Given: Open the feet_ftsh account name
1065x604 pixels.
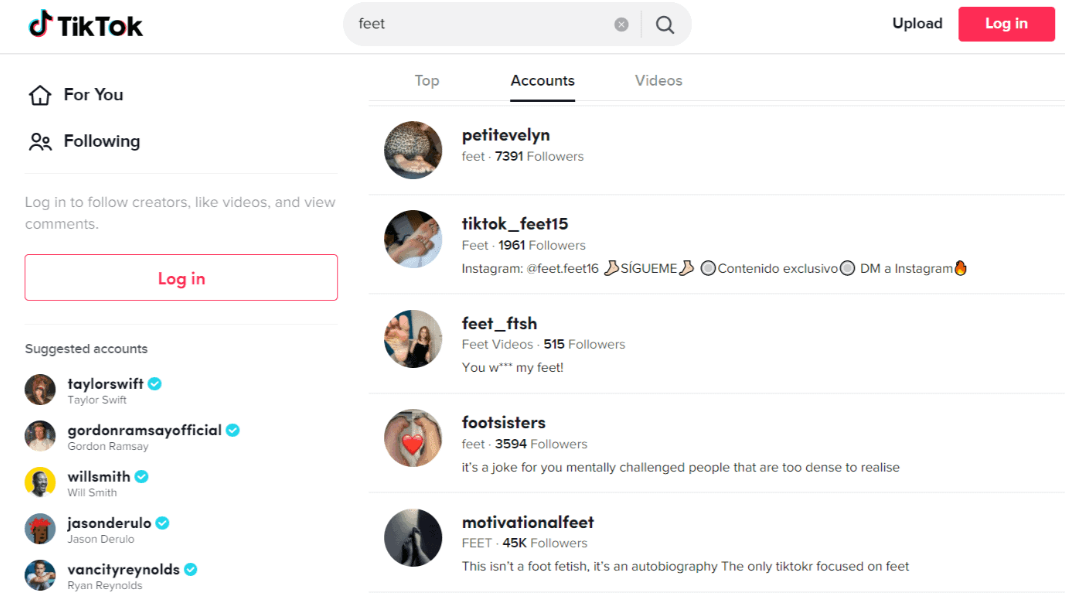Looking at the screenshot, I should coord(499,323).
